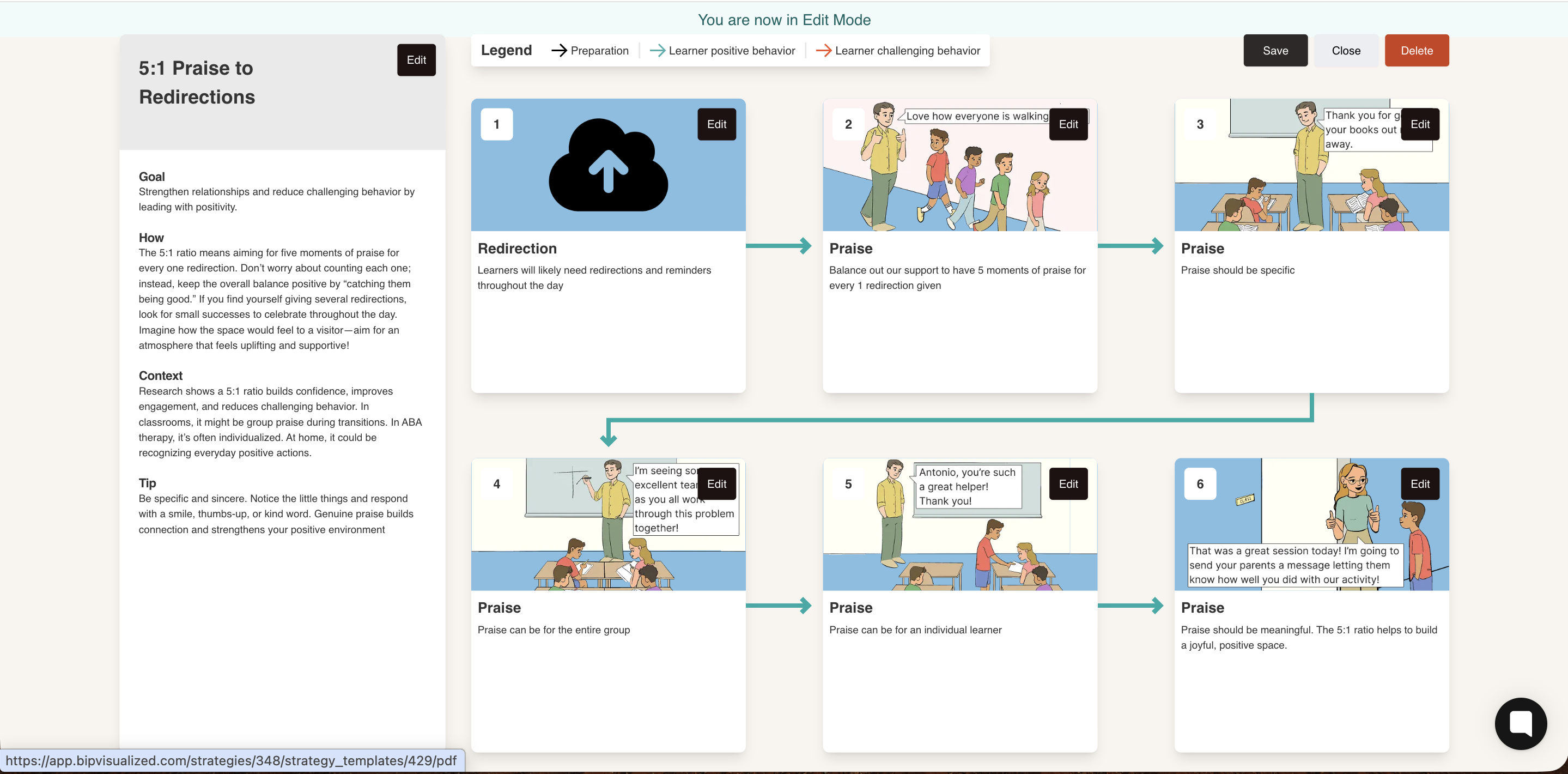Edit card 6 meaningful praise step

[x=1419, y=484]
